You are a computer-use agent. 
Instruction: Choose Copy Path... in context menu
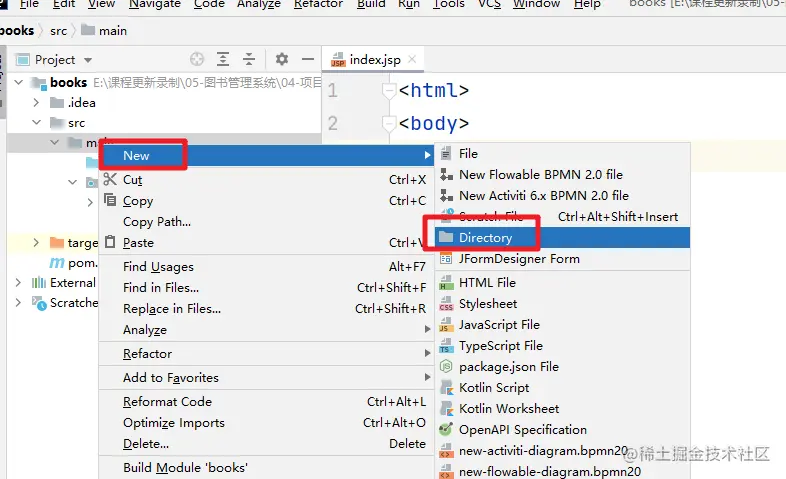[266, 221]
